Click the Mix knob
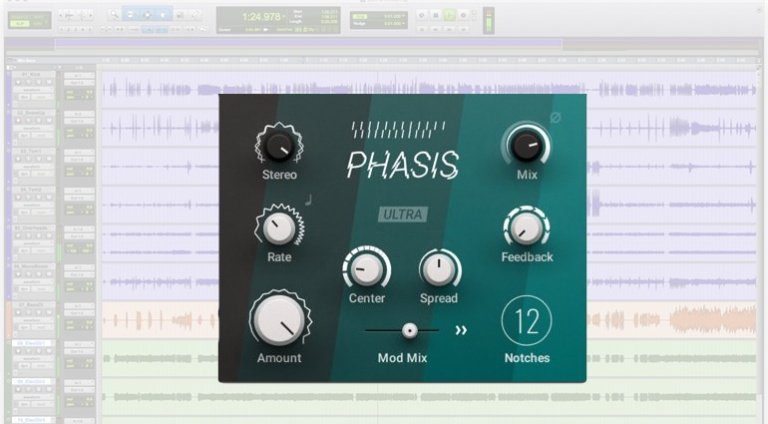This screenshot has width=768, height=424. [x=526, y=145]
